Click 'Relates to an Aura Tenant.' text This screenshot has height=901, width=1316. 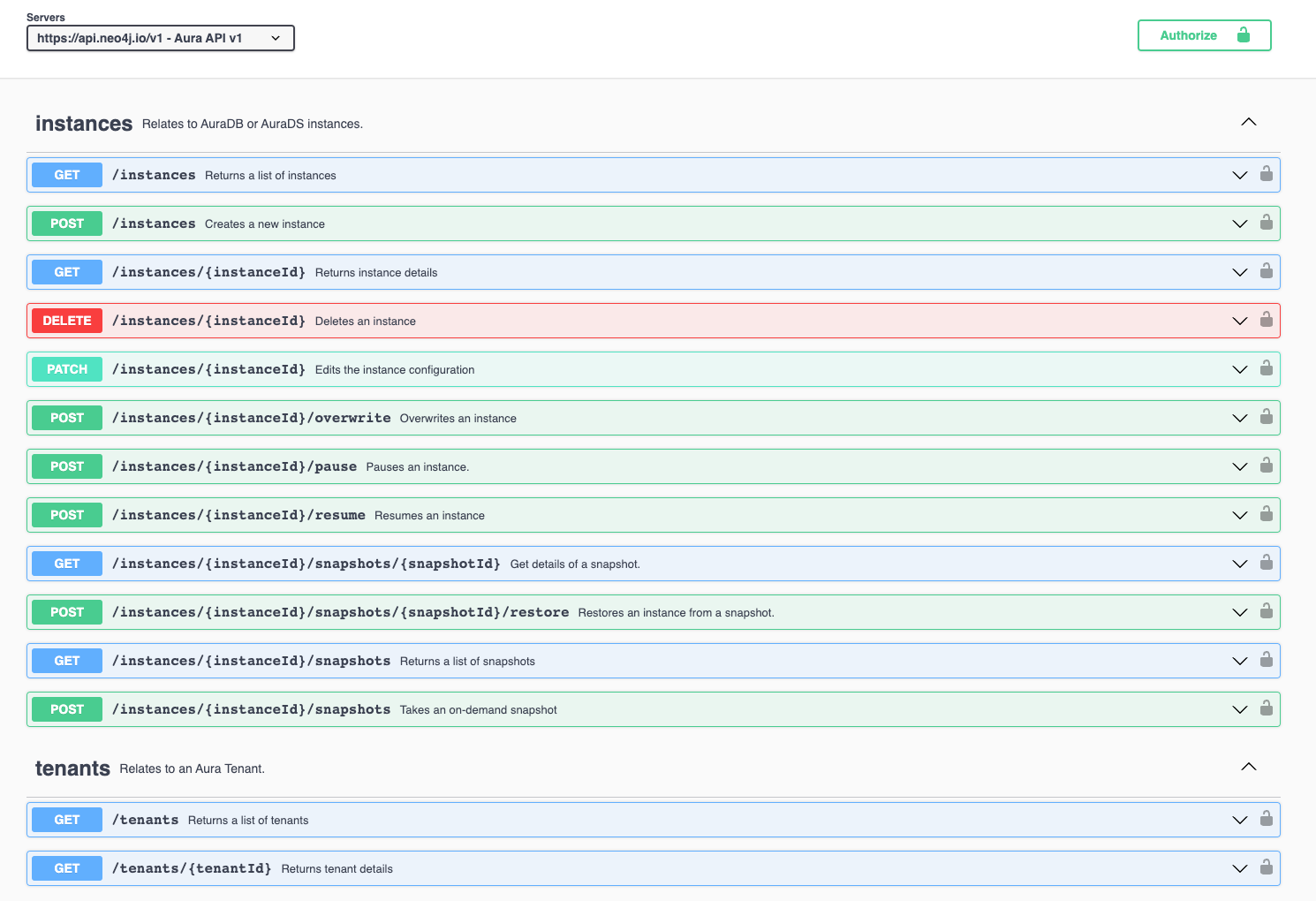click(x=193, y=768)
